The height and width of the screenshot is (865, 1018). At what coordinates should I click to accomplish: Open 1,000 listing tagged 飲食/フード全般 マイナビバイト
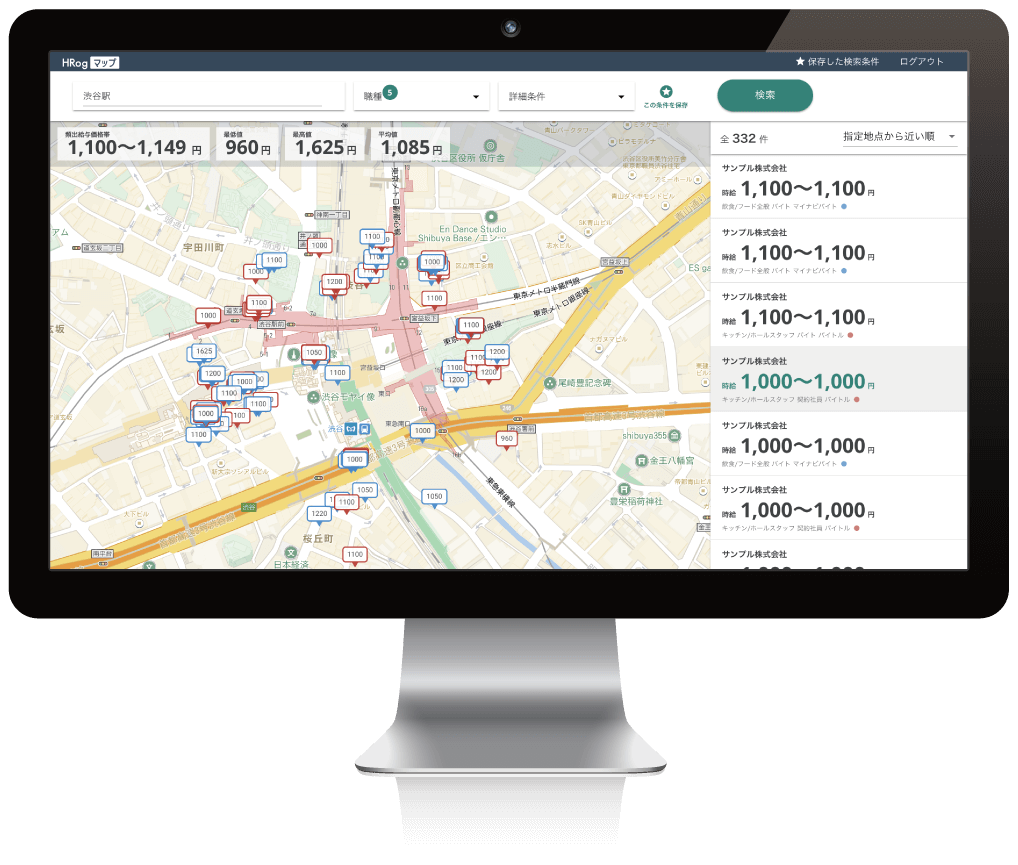tap(839, 444)
